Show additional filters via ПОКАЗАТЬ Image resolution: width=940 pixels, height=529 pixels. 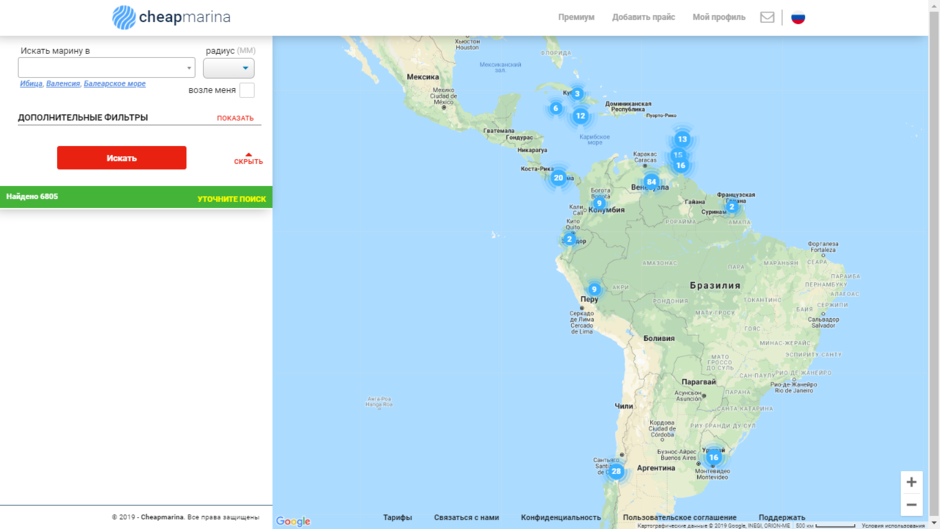235,118
